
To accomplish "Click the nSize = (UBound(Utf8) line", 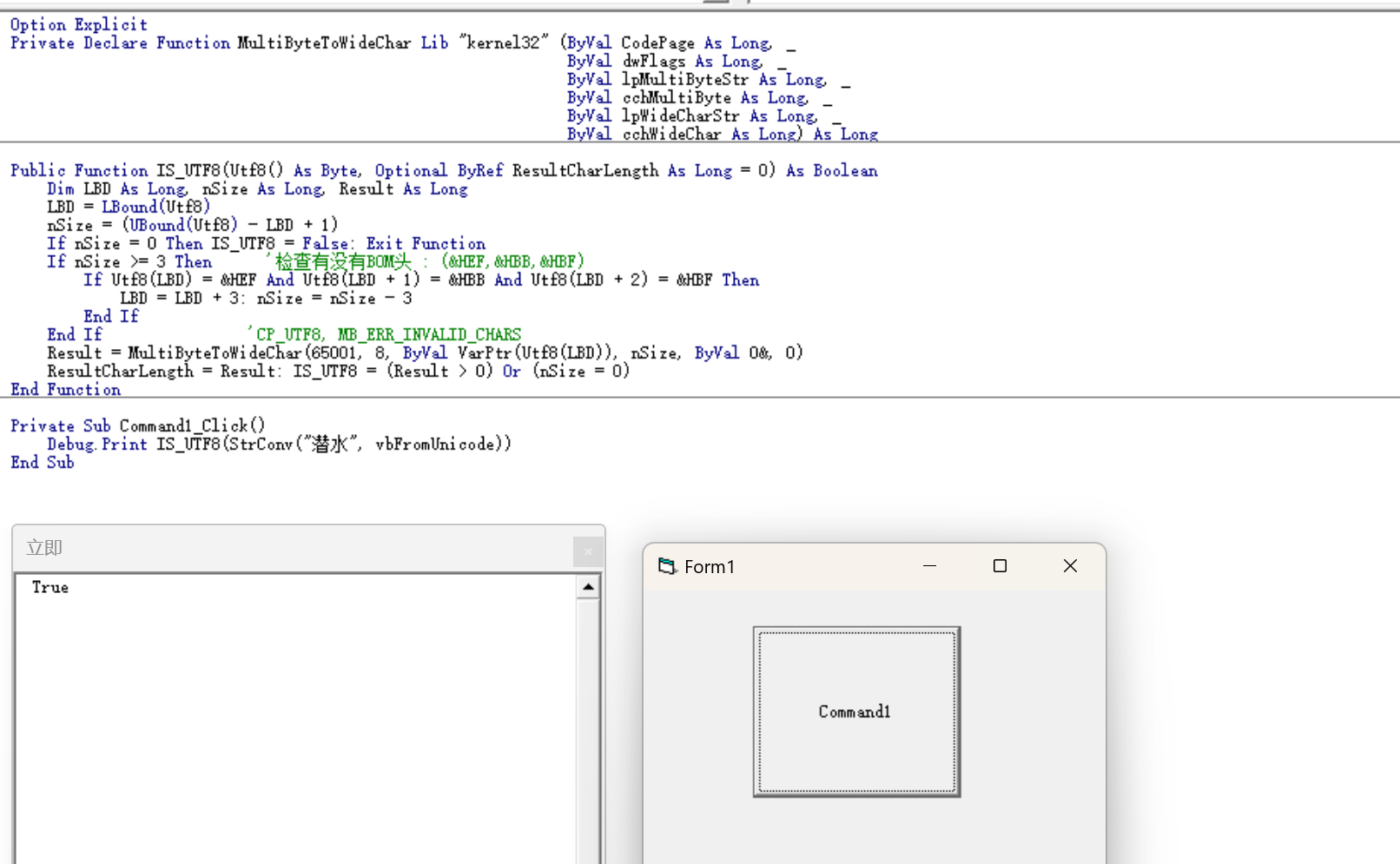I will tap(193, 225).
